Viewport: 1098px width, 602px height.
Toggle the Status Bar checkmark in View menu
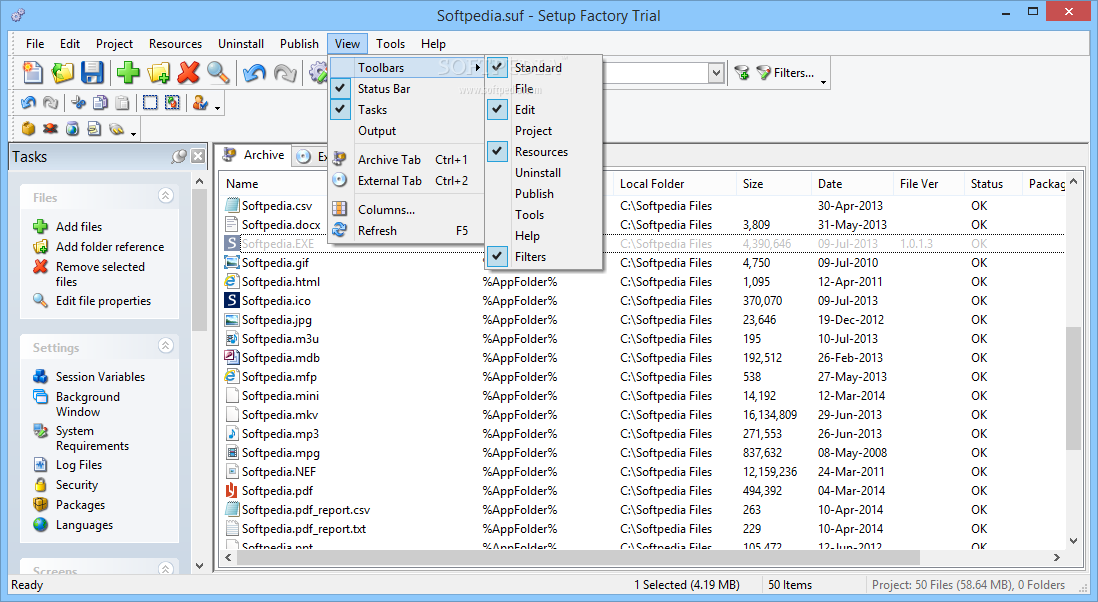[x=340, y=88]
